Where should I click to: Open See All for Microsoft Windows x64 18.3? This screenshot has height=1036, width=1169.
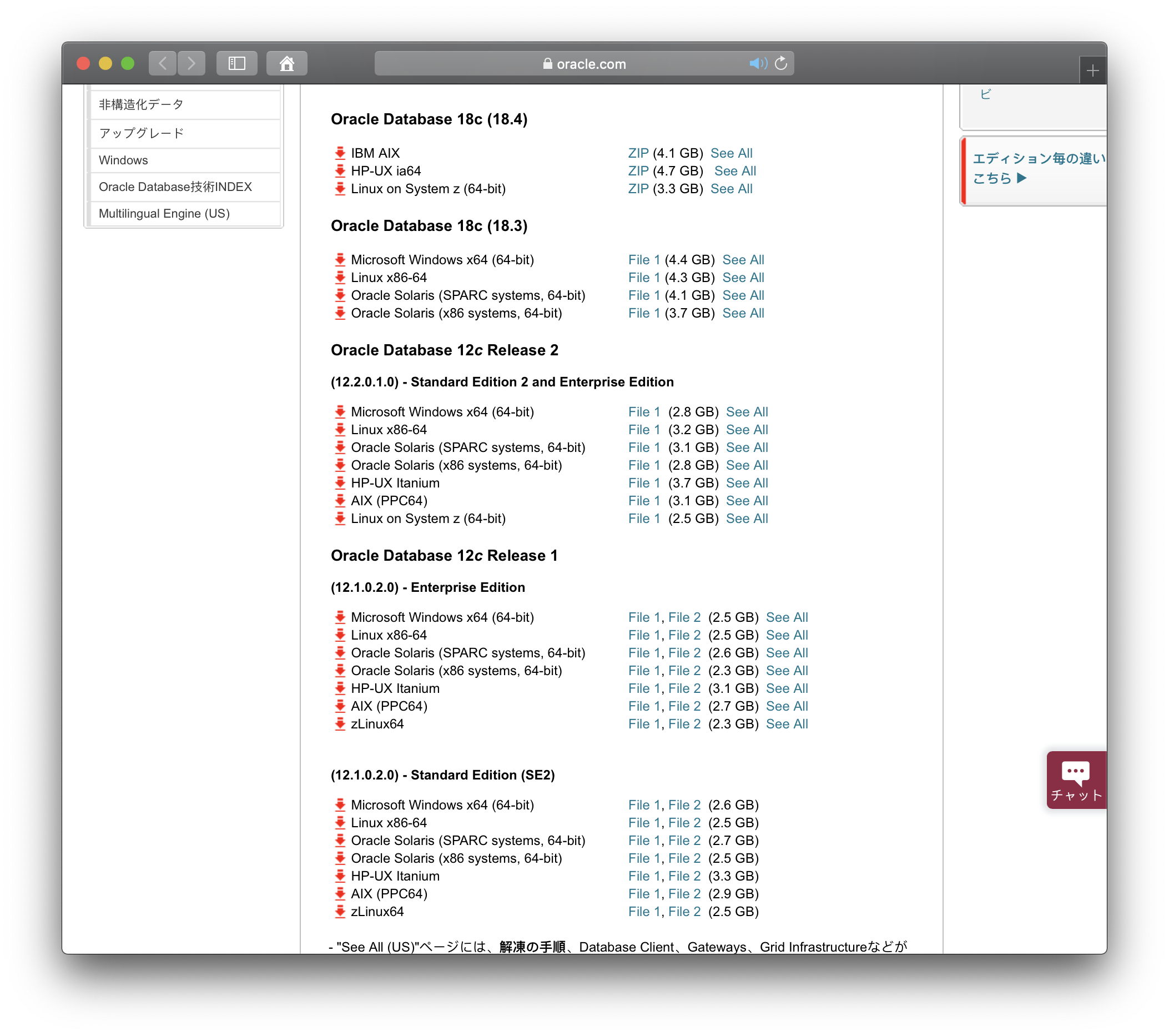742,259
